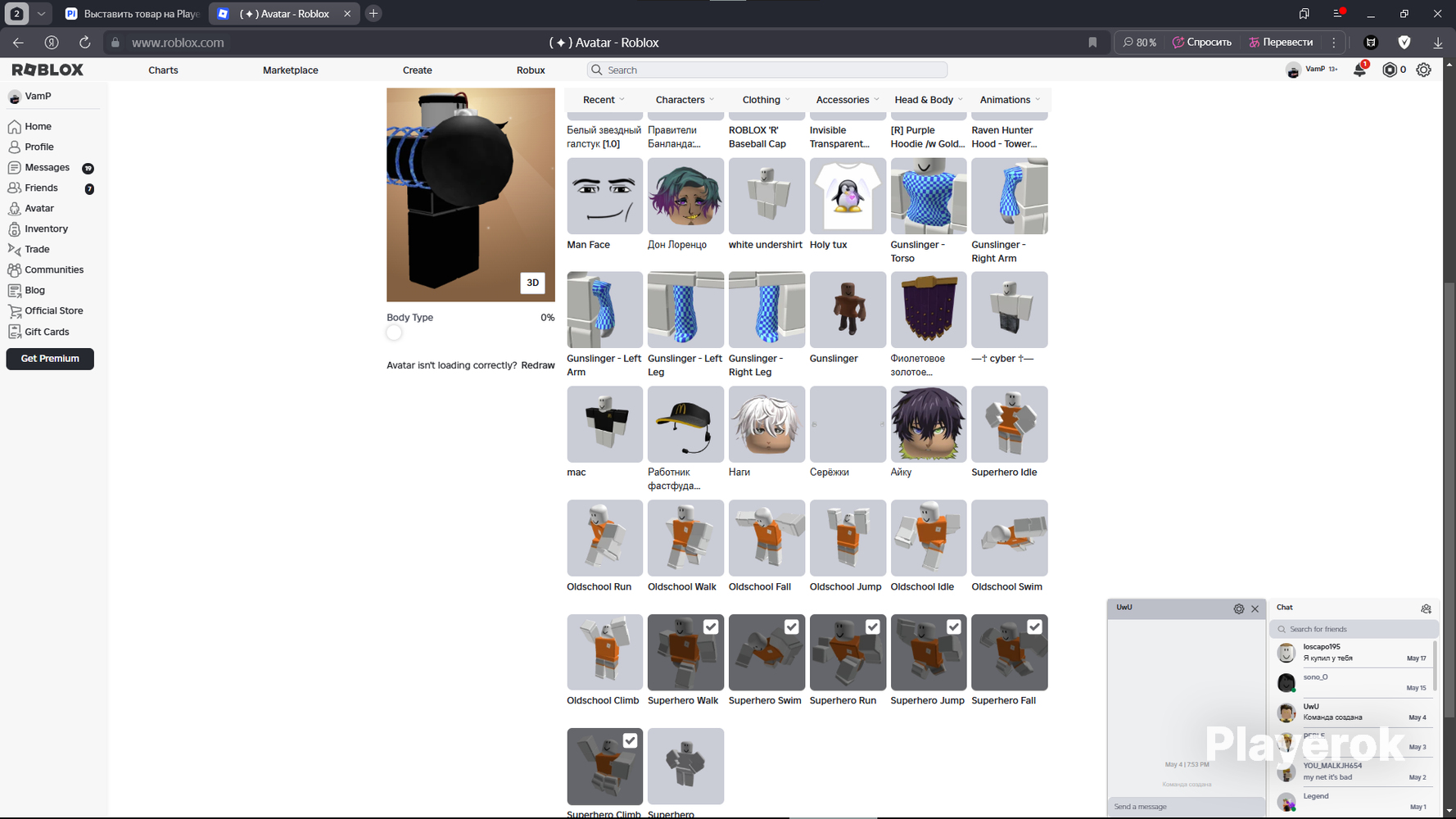The width and height of the screenshot is (1456, 819).
Task: Click the Get Premium button
Action: [x=50, y=359]
